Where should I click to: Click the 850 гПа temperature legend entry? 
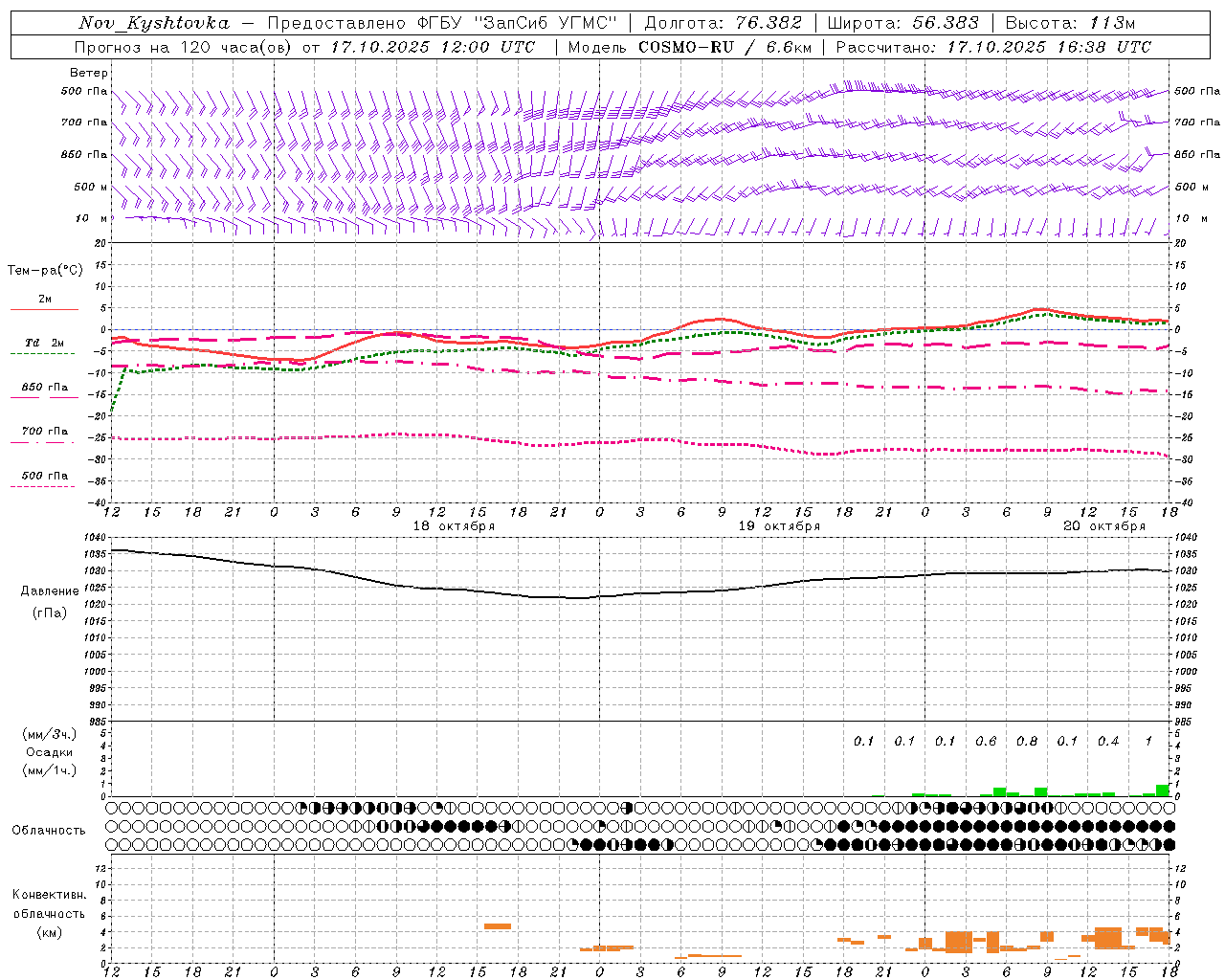(x=44, y=388)
